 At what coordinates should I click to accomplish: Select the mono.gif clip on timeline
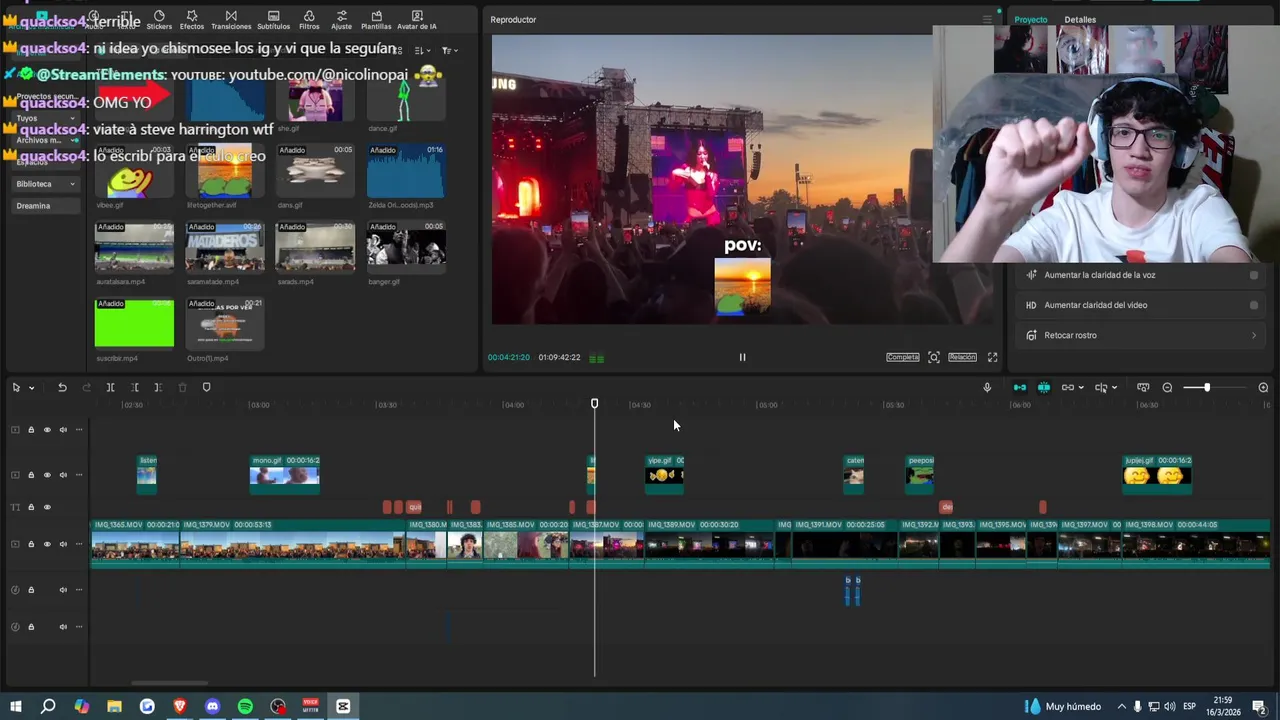point(284,475)
